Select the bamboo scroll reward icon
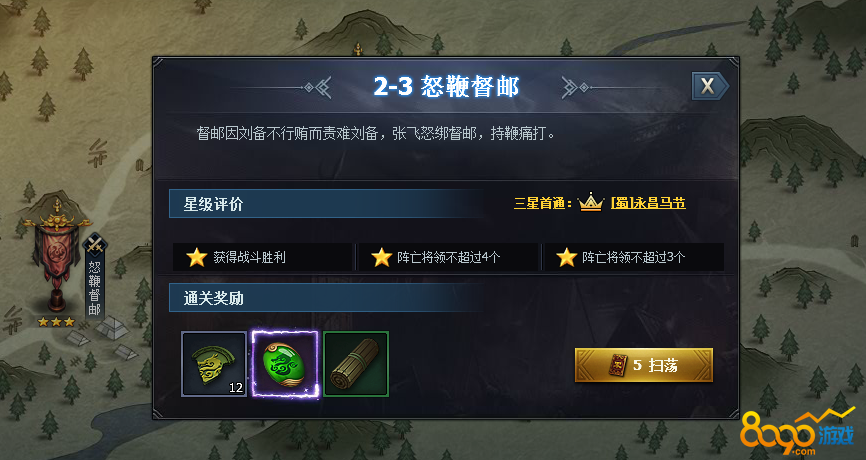 [356, 364]
